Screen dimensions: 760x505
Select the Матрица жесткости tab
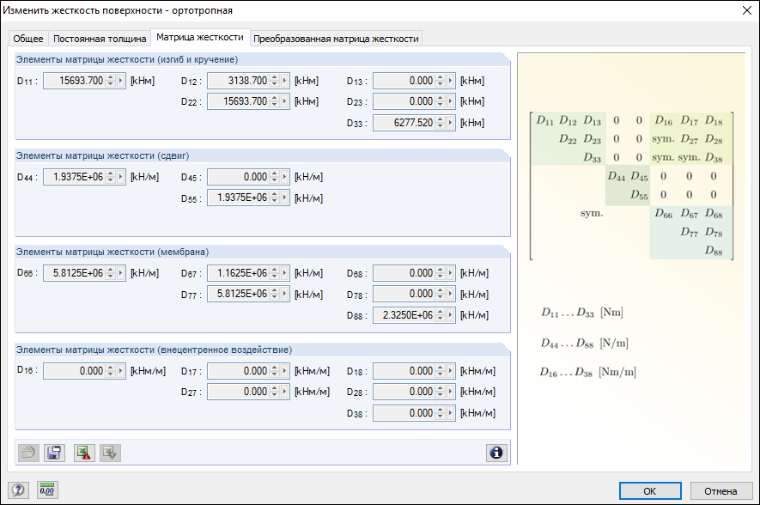click(200, 37)
